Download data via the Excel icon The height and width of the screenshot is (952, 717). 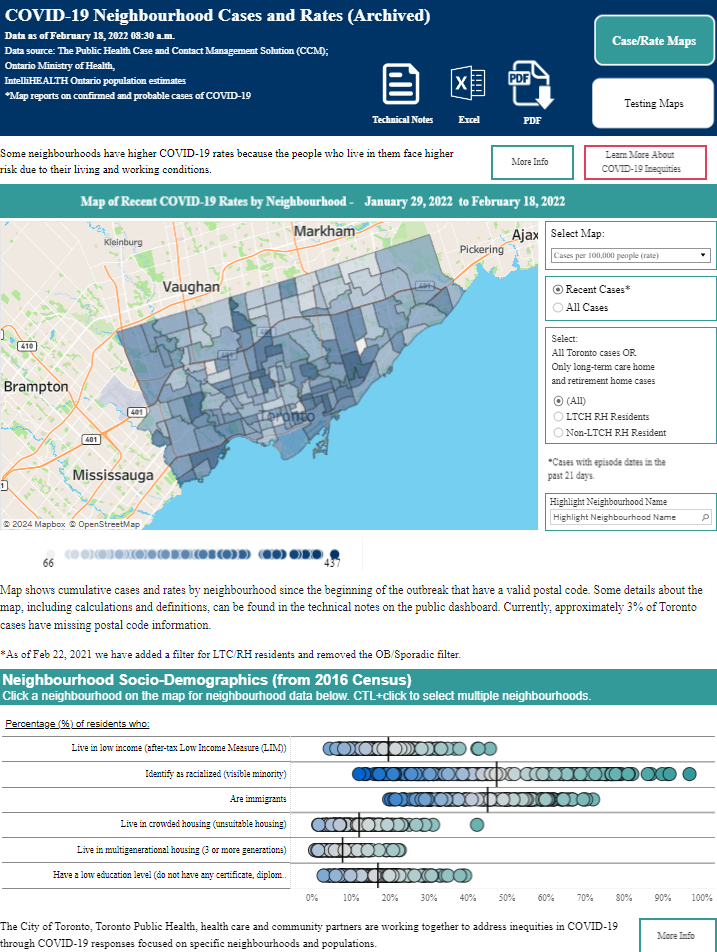[x=467, y=83]
